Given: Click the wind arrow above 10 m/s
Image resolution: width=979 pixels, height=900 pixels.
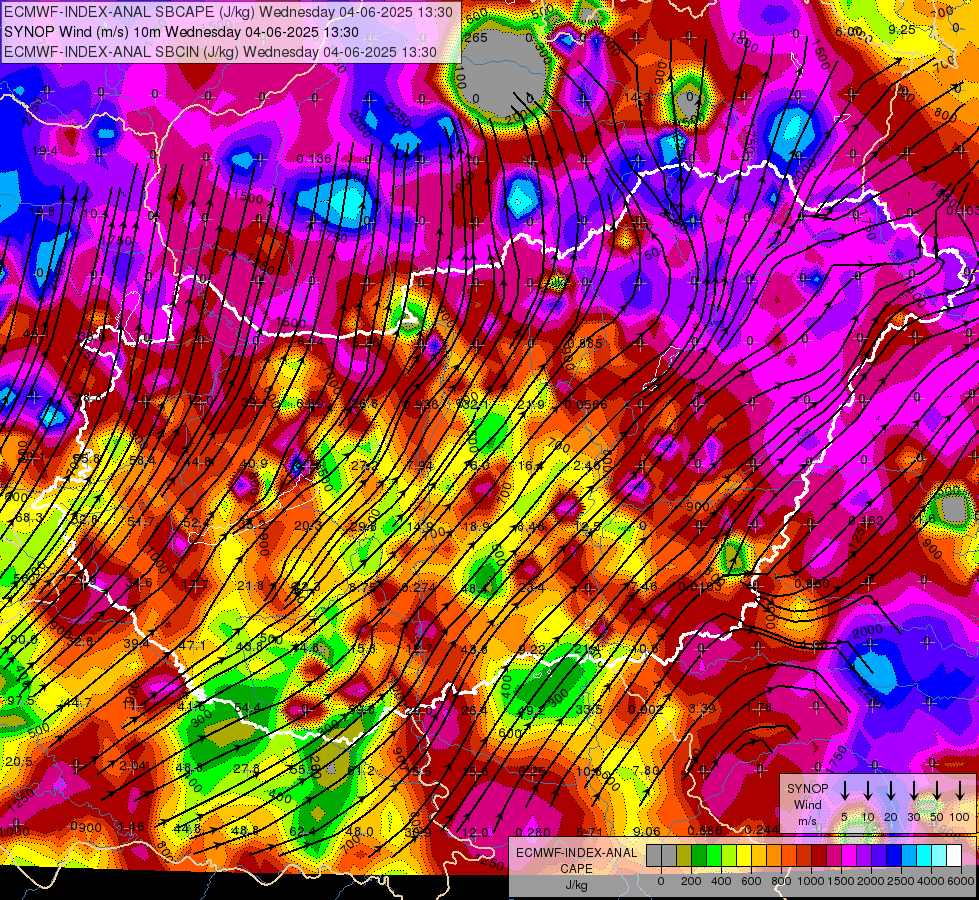Looking at the screenshot, I should click(x=868, y=790).
